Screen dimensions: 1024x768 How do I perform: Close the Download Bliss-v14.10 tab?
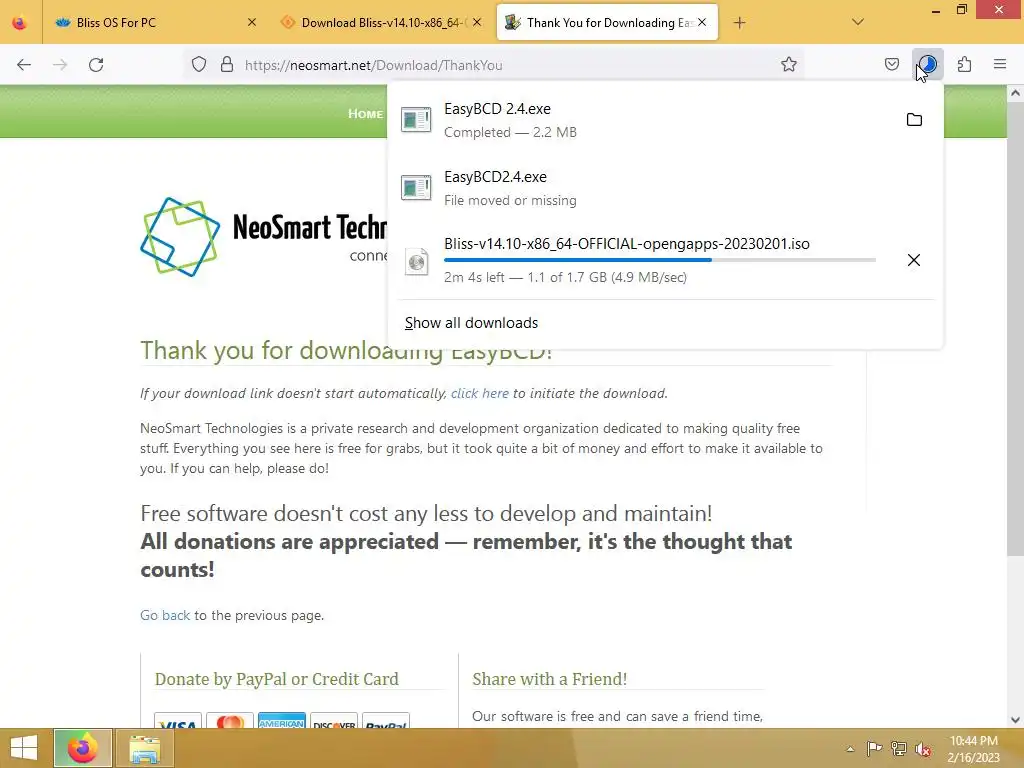(x=477, y=22)
